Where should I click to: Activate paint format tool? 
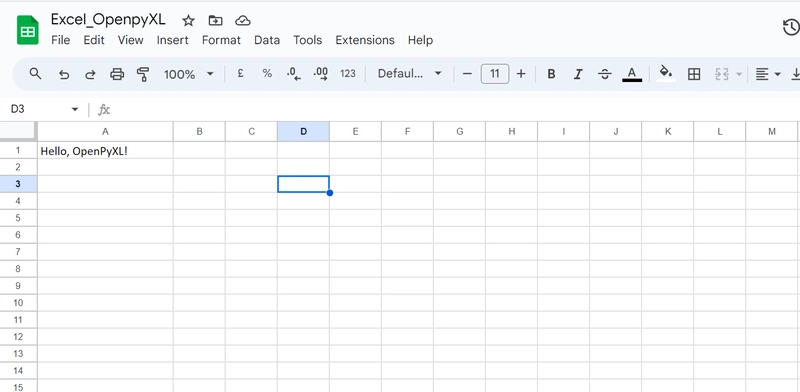click(x=143, y=75)
